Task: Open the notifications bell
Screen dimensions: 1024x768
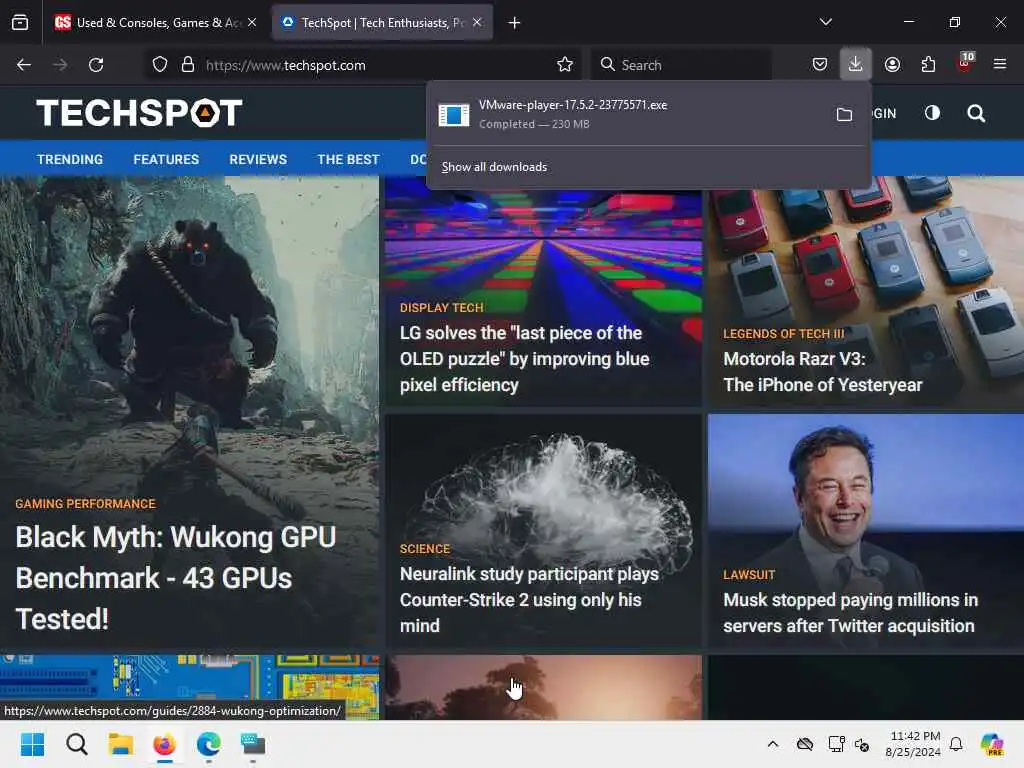Action: pyautogui.click(x=956, y=744)
